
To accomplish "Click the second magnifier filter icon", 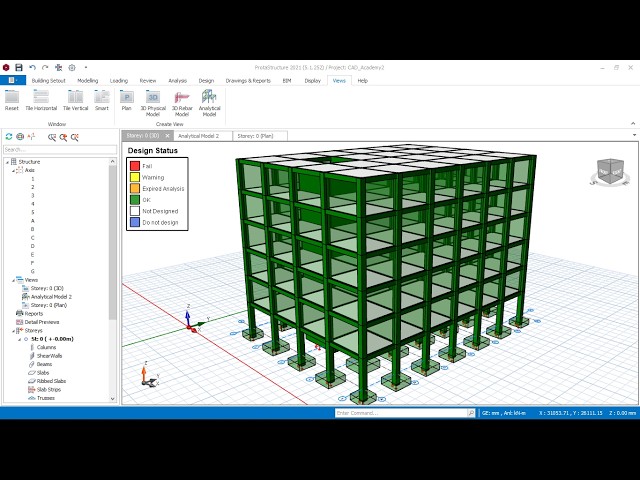I will click(x=63, y=137).
